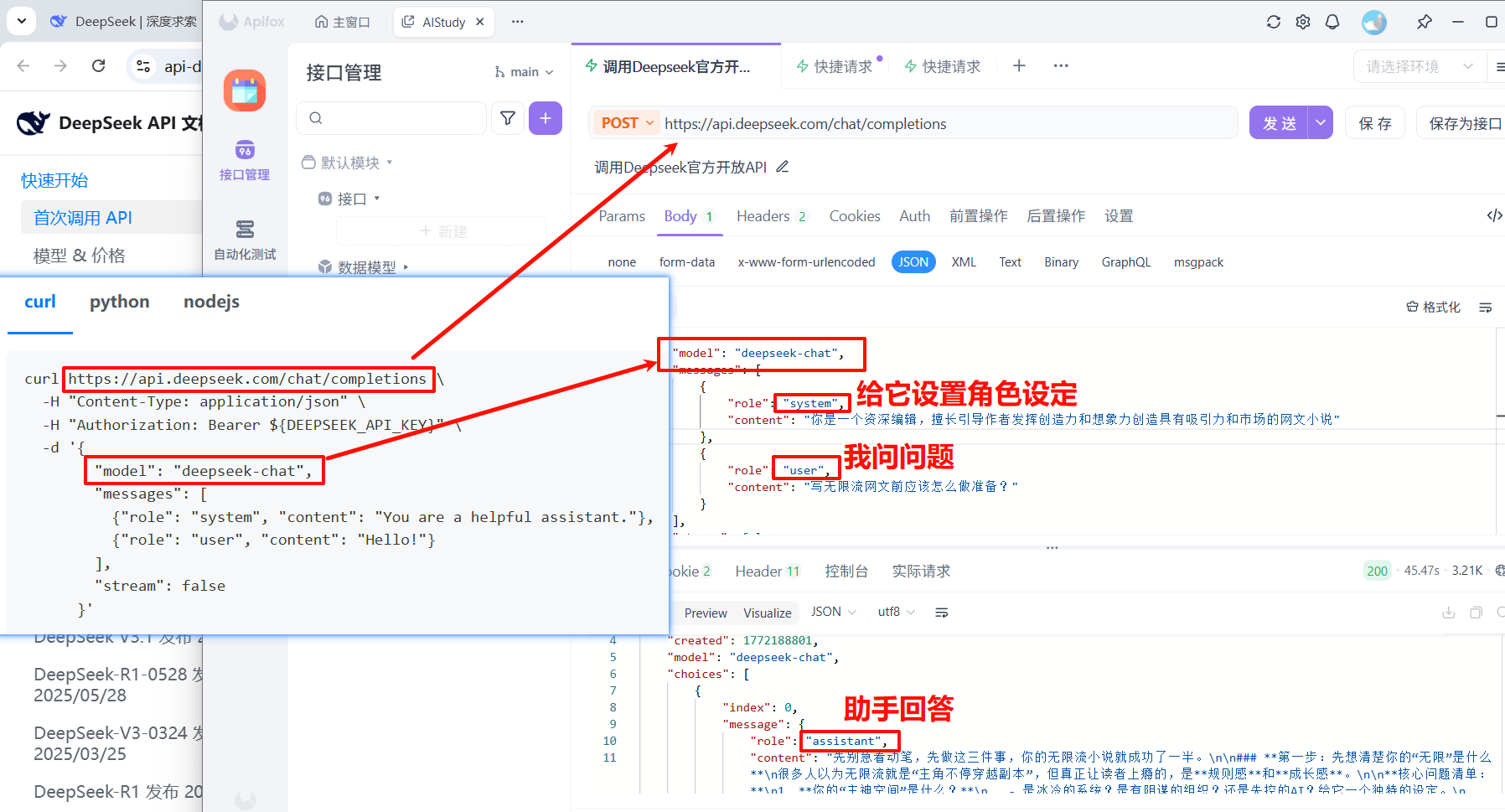
Task: Switch to the Headers tab
Action: tap(772, 216)
